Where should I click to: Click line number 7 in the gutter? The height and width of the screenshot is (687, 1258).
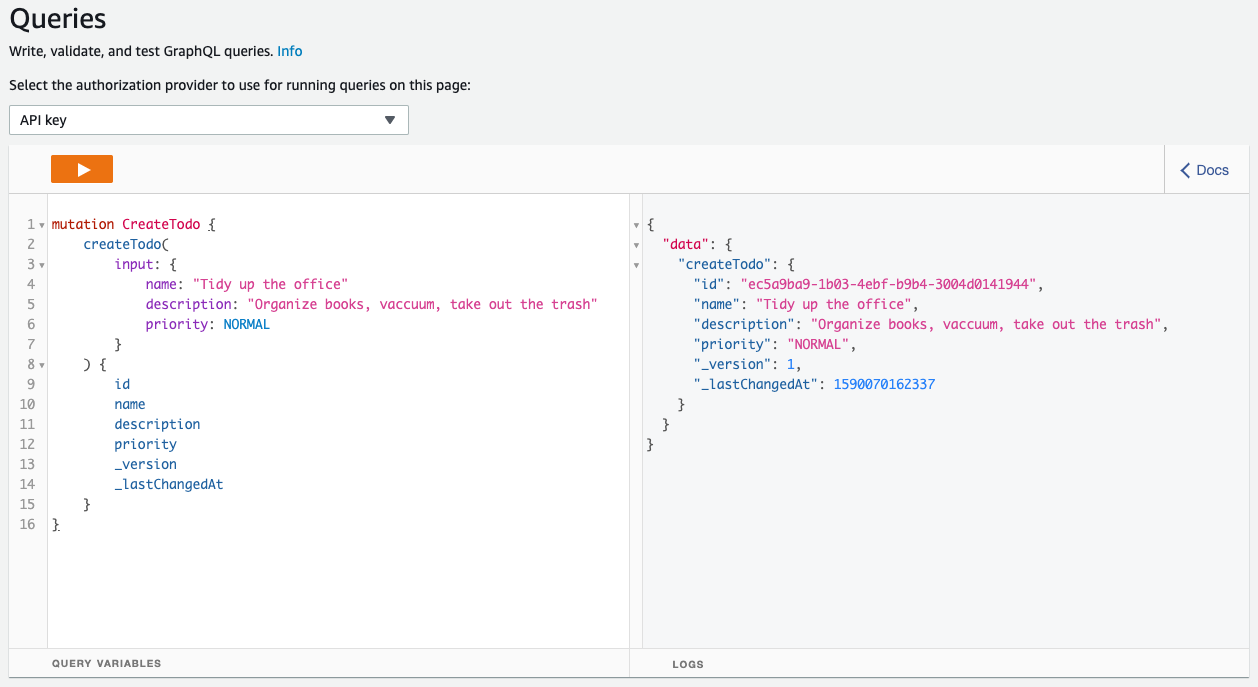[31, 344]
